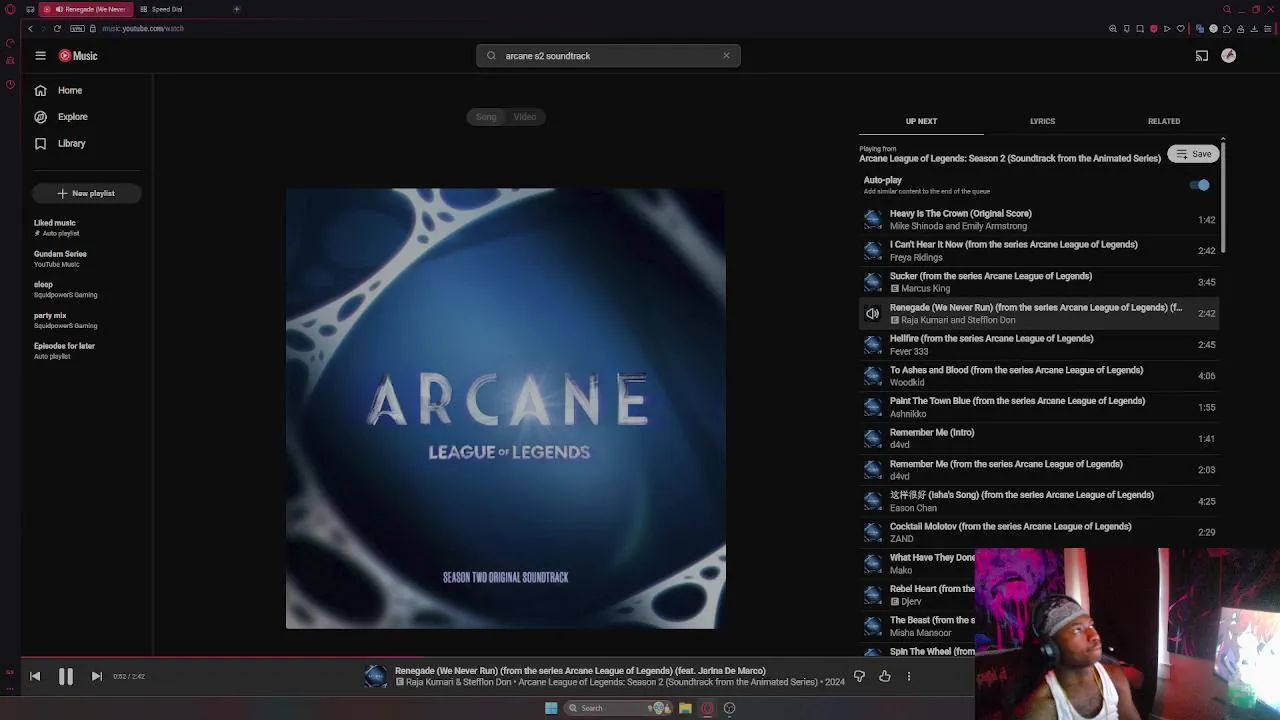Viewport: 1280px width, 720px height.
Task: Toggle the Auto-play switch
Action: (x=1200, y=185)
